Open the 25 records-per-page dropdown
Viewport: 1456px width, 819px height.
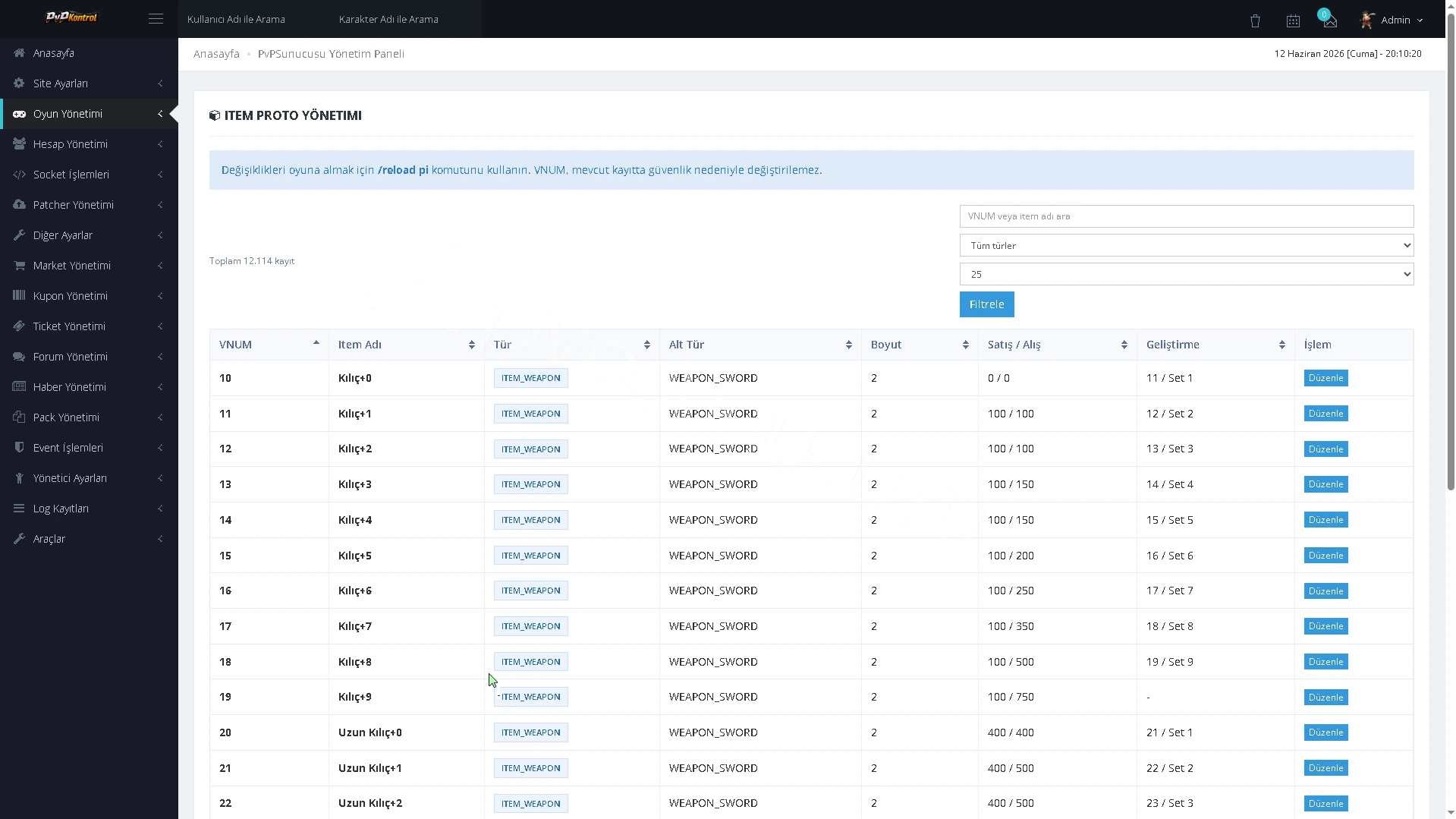[1186, 274]
